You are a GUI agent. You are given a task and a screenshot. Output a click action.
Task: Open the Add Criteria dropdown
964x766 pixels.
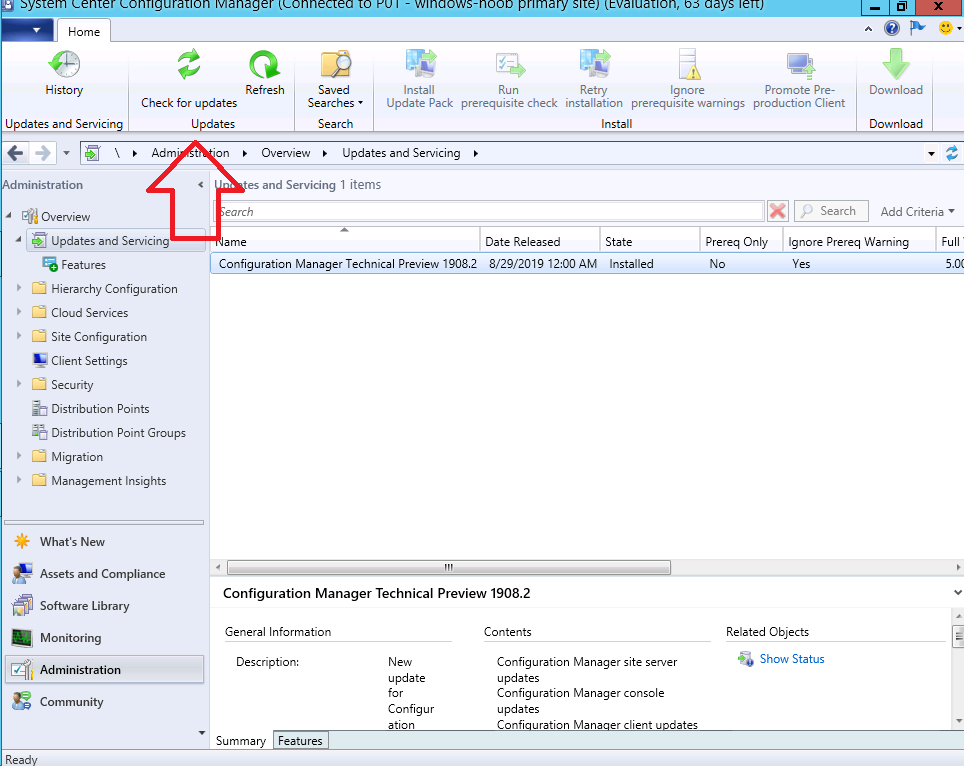coord(917,211)
